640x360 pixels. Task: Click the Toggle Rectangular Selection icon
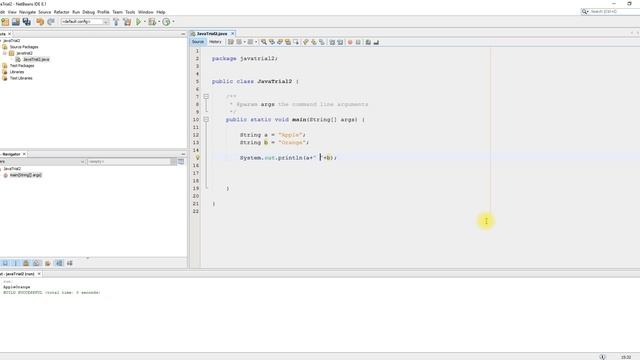click(x=296, y=42)
